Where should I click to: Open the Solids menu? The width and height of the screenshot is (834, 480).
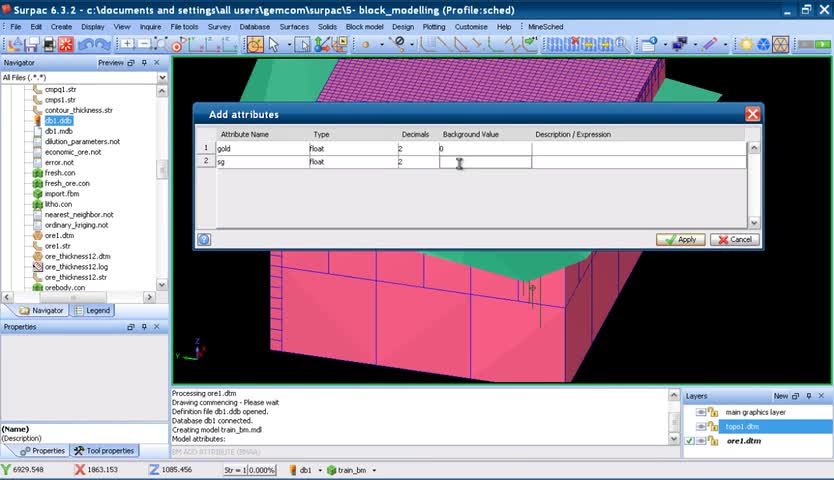(x=327, y=27)
